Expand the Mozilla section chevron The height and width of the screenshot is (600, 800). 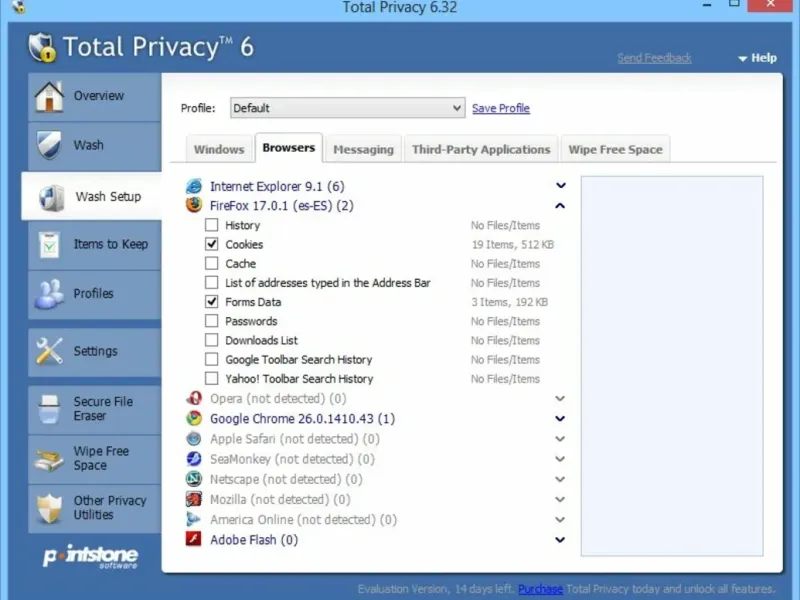(560, 499)
